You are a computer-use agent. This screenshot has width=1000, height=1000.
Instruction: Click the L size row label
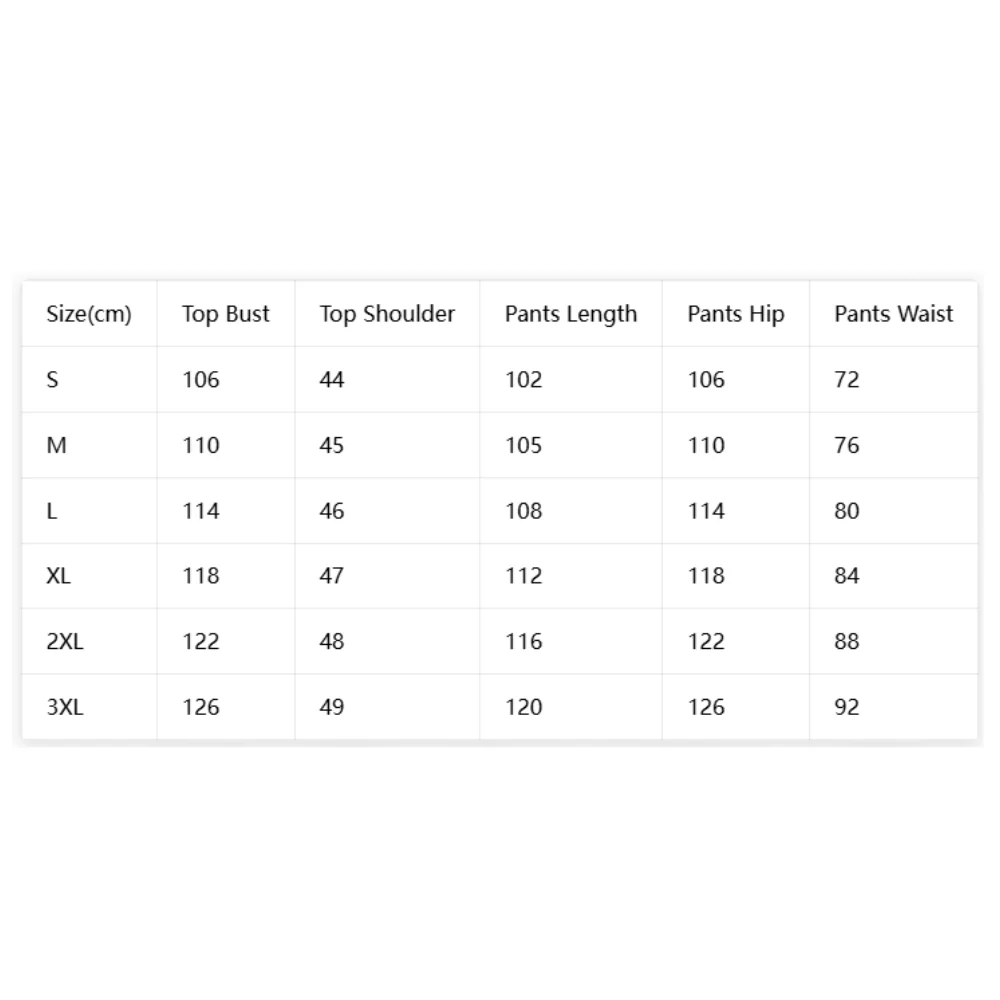(52, 511)
